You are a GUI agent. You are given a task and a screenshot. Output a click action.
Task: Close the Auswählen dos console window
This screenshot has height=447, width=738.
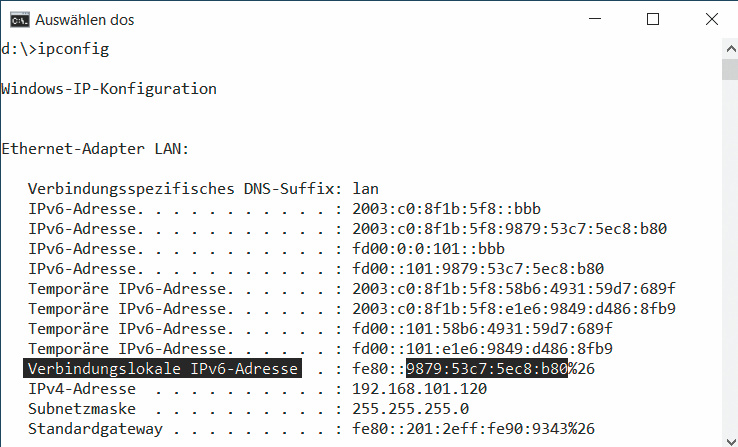(x=709, y=20)
